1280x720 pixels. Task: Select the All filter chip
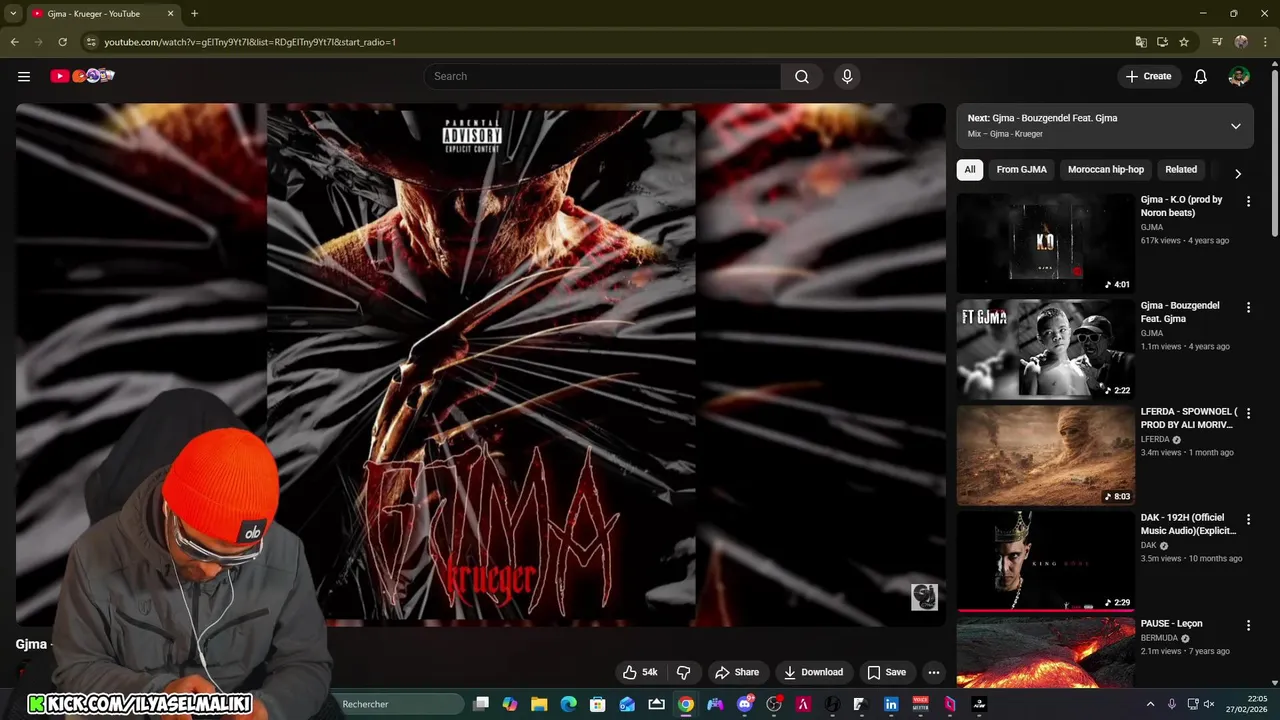[970, 170]
